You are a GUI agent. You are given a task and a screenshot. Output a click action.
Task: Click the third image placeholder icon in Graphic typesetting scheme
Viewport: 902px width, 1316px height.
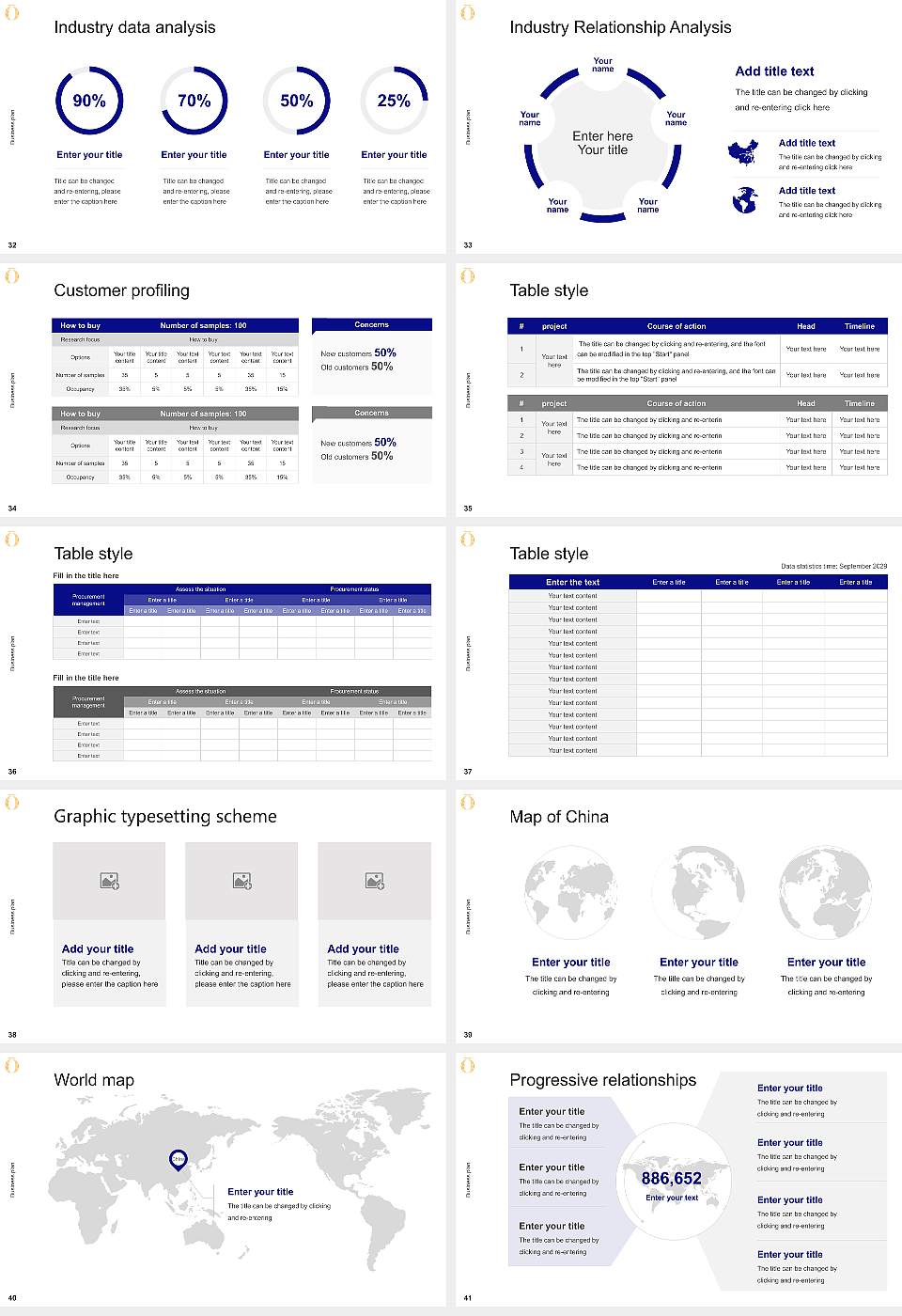[x=375, y=881]
